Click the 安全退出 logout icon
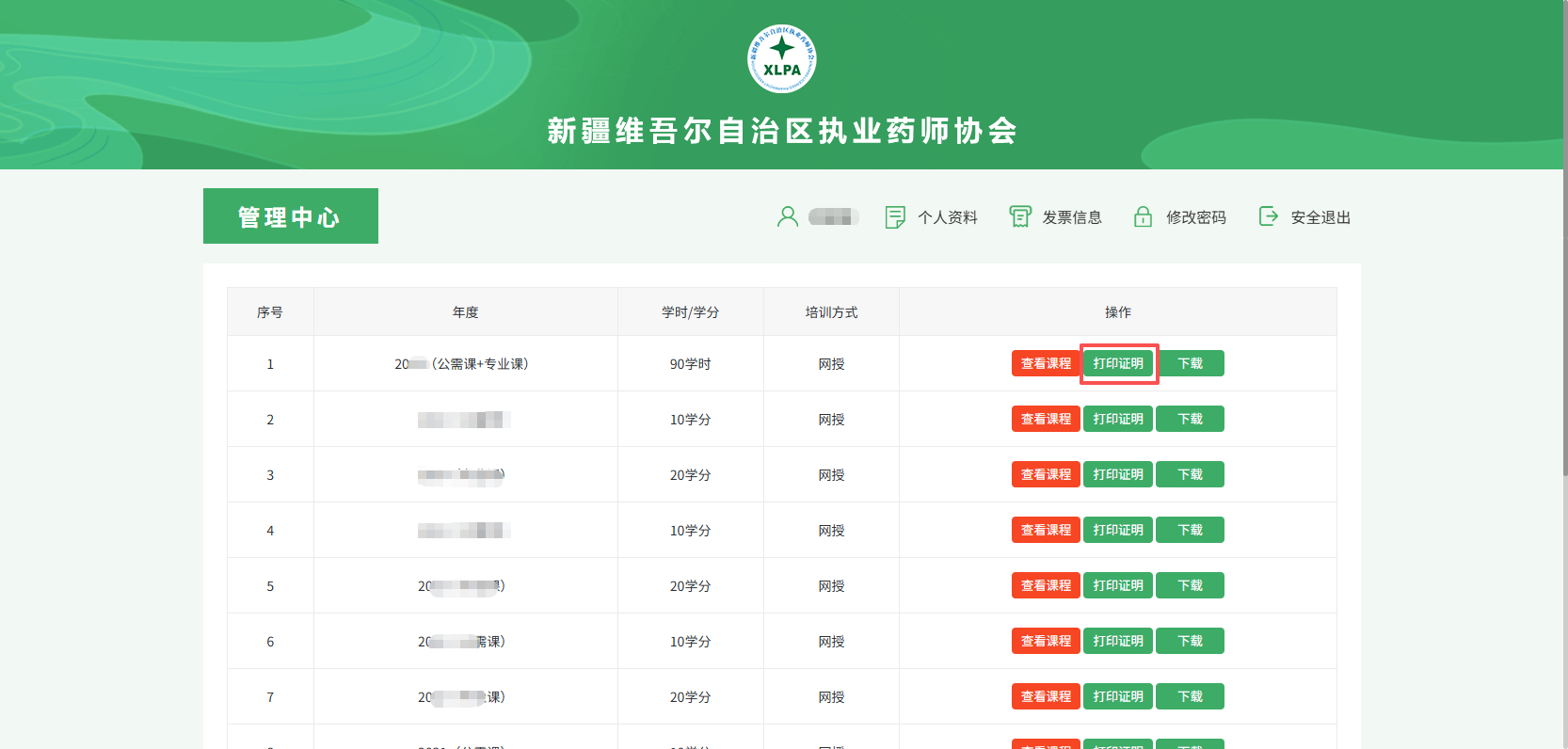Viewport: 1568px width, 749px height. (1269, 217)
